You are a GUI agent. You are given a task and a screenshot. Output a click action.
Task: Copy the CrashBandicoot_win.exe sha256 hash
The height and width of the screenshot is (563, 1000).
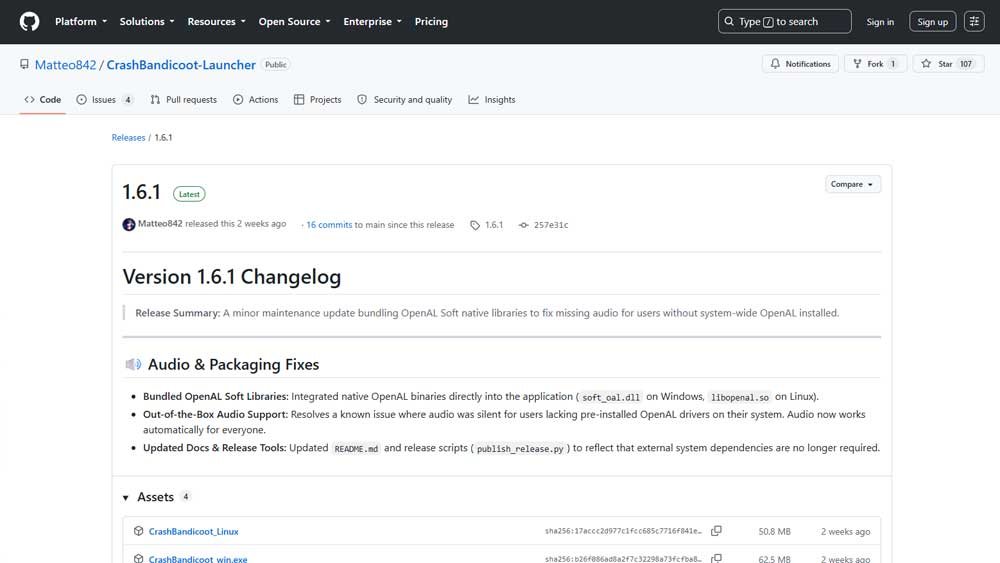coord(717,559)
